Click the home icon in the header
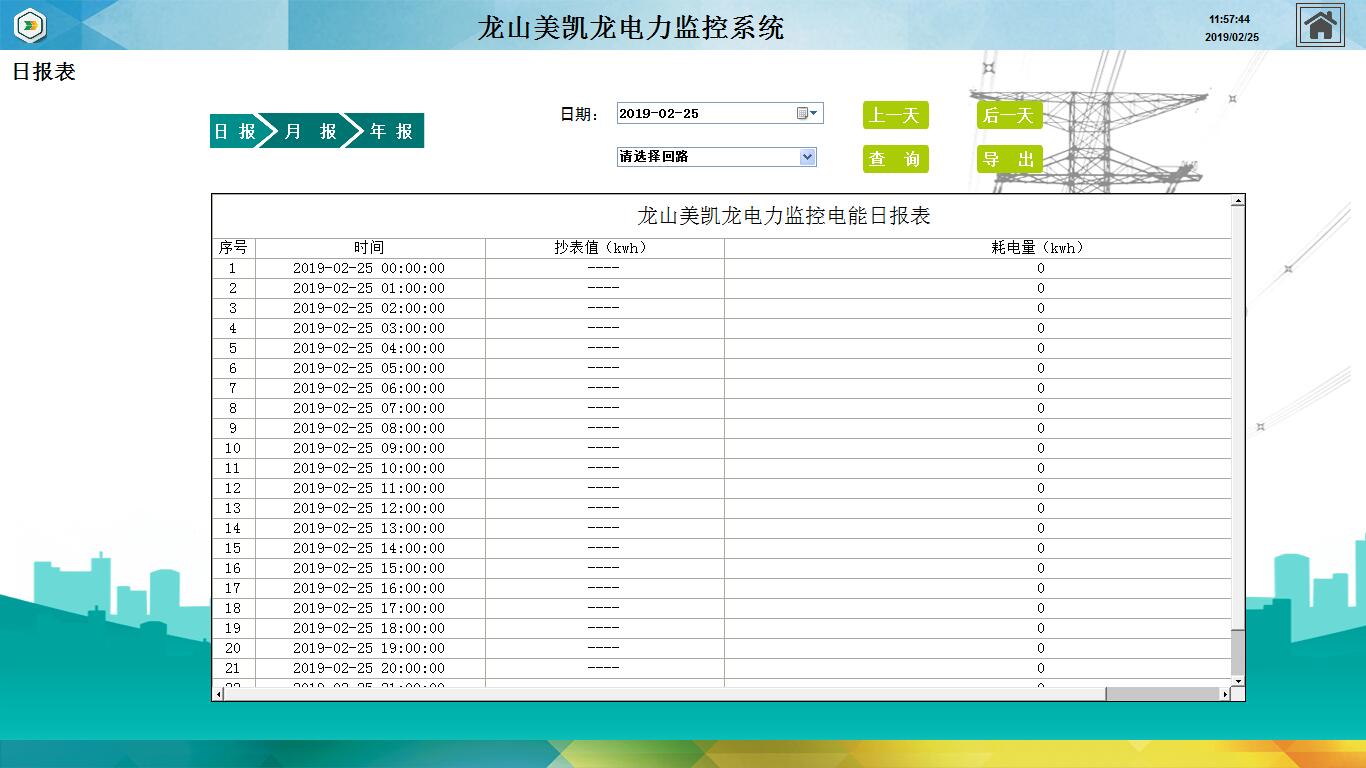Image resolution: width=1366 pixels, height=768 pixels. pyautogui.click(x=1320, y=25)
